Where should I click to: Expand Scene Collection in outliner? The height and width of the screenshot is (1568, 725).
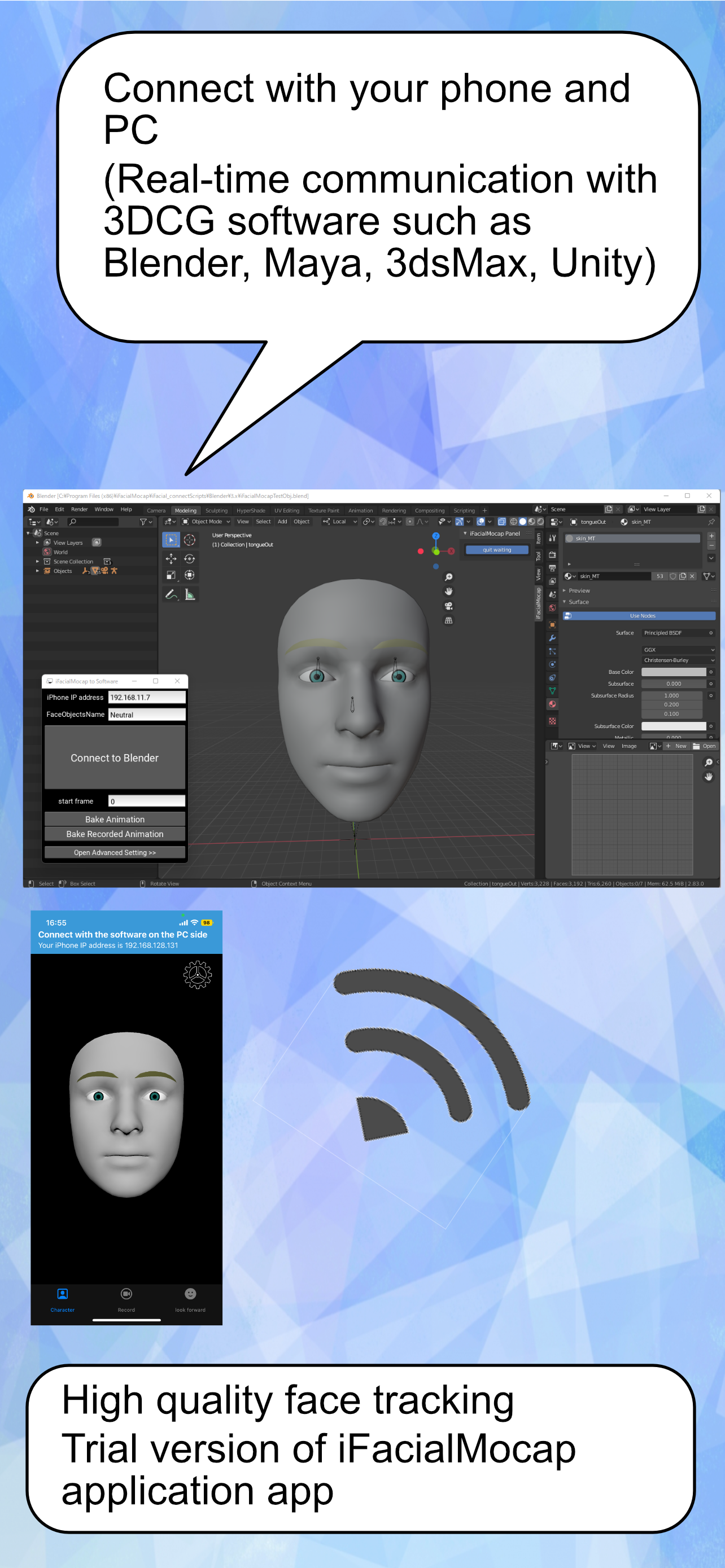tap(37, 562)
